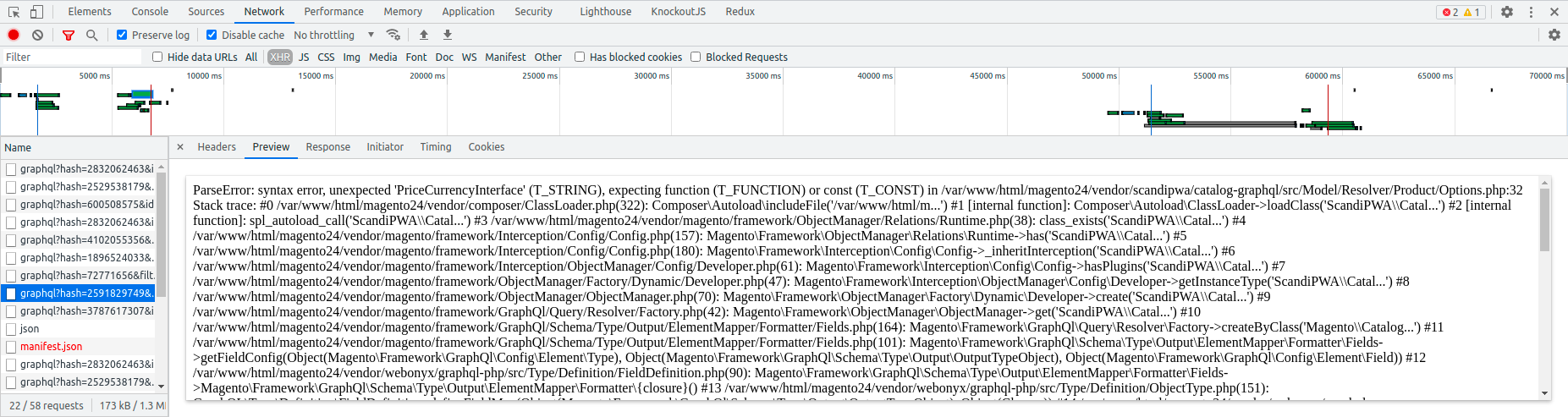
Task: Open the DevTools three-dot menu
Action: click(1531, 12)
